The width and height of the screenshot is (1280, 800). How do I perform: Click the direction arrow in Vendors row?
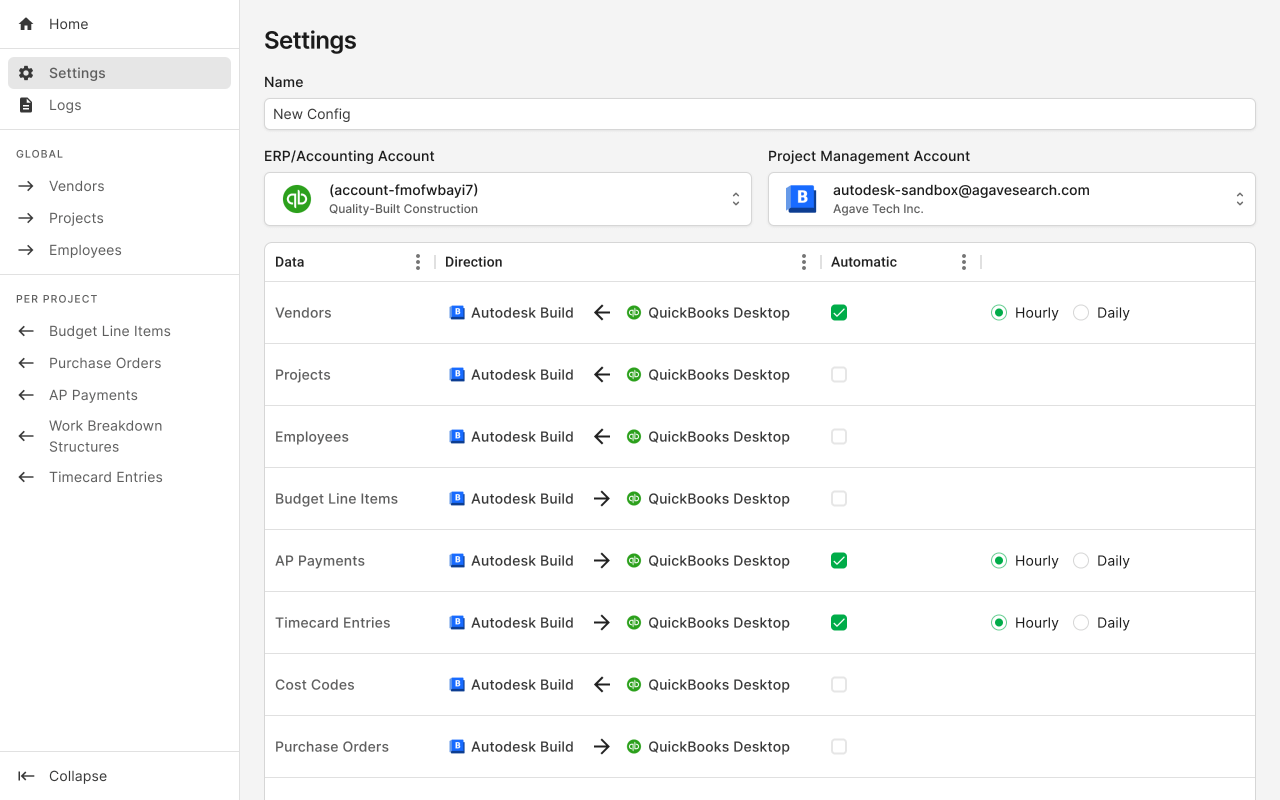[602, 313]
